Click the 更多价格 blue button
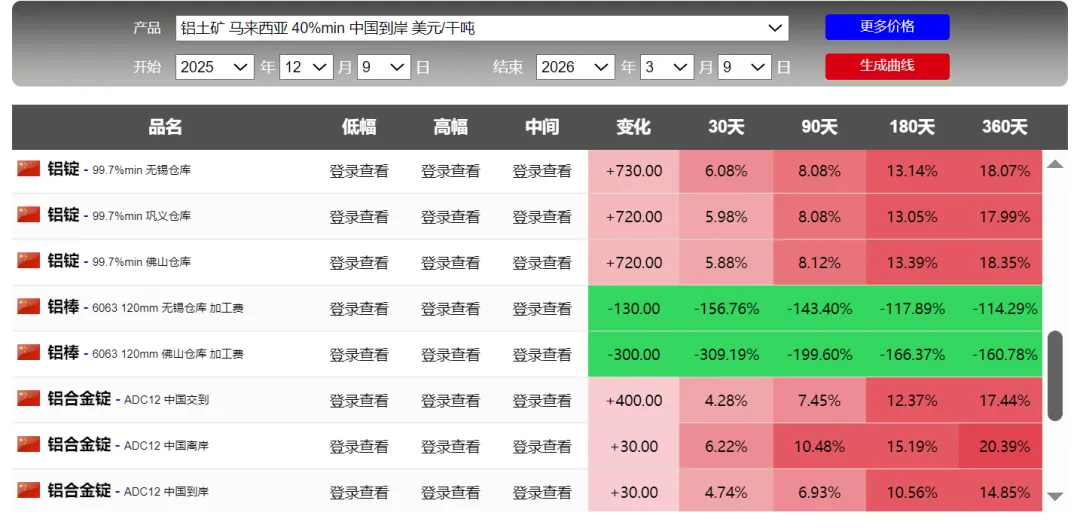 tap(887, 27)
